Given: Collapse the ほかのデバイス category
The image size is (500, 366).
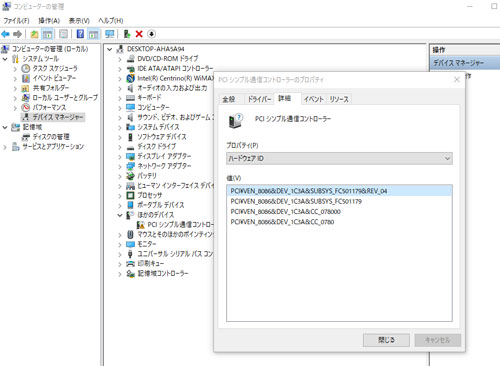Looking at the screenshot, I should coord(120,215).
